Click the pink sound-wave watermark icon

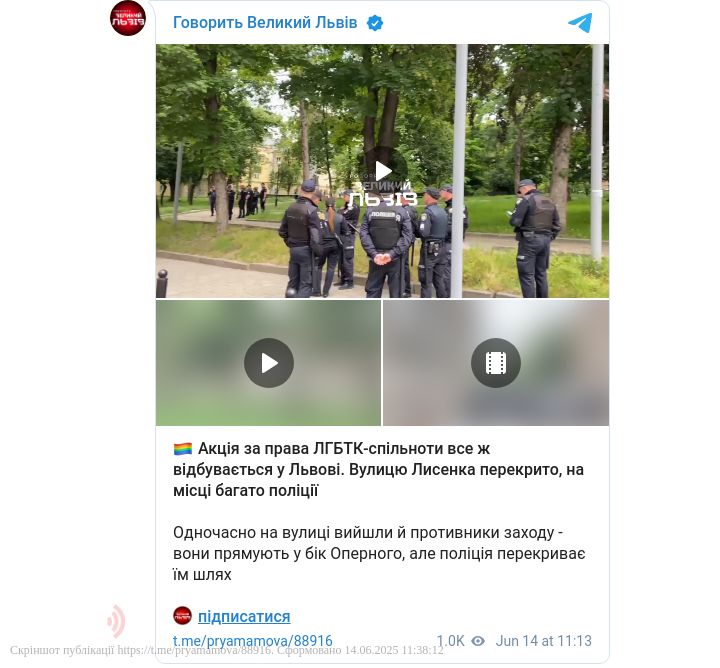[x=116, y=621]
